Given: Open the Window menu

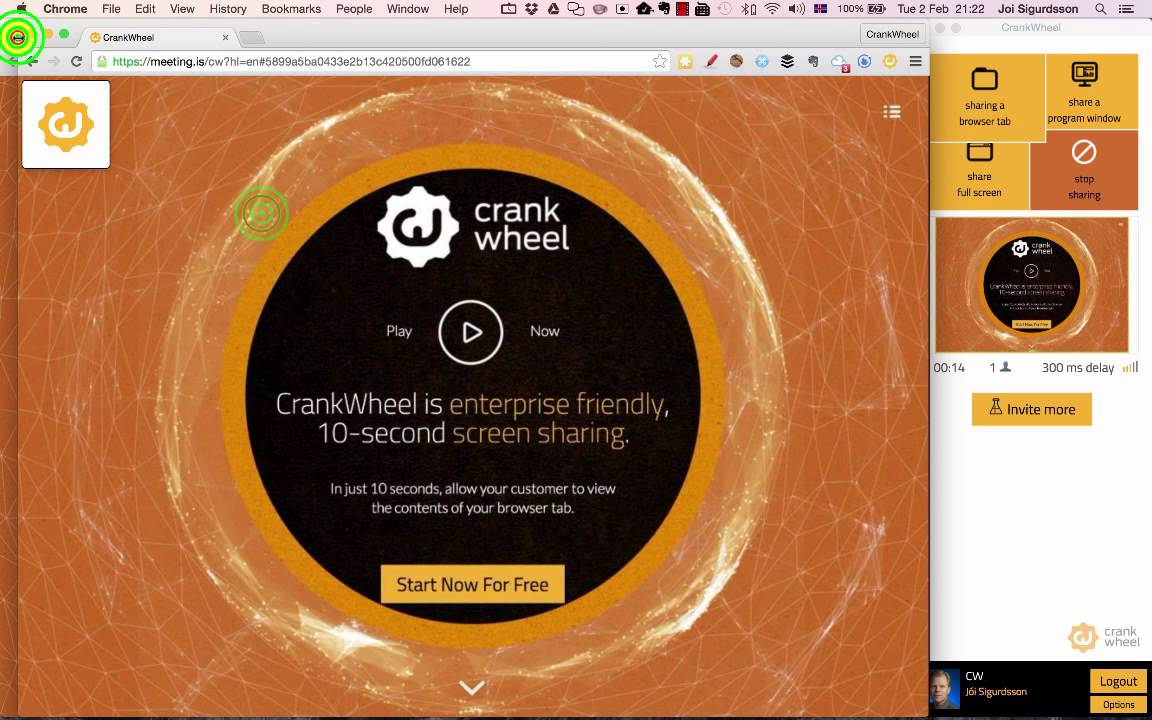Looking at the screenshot, I should click(408, 9).
